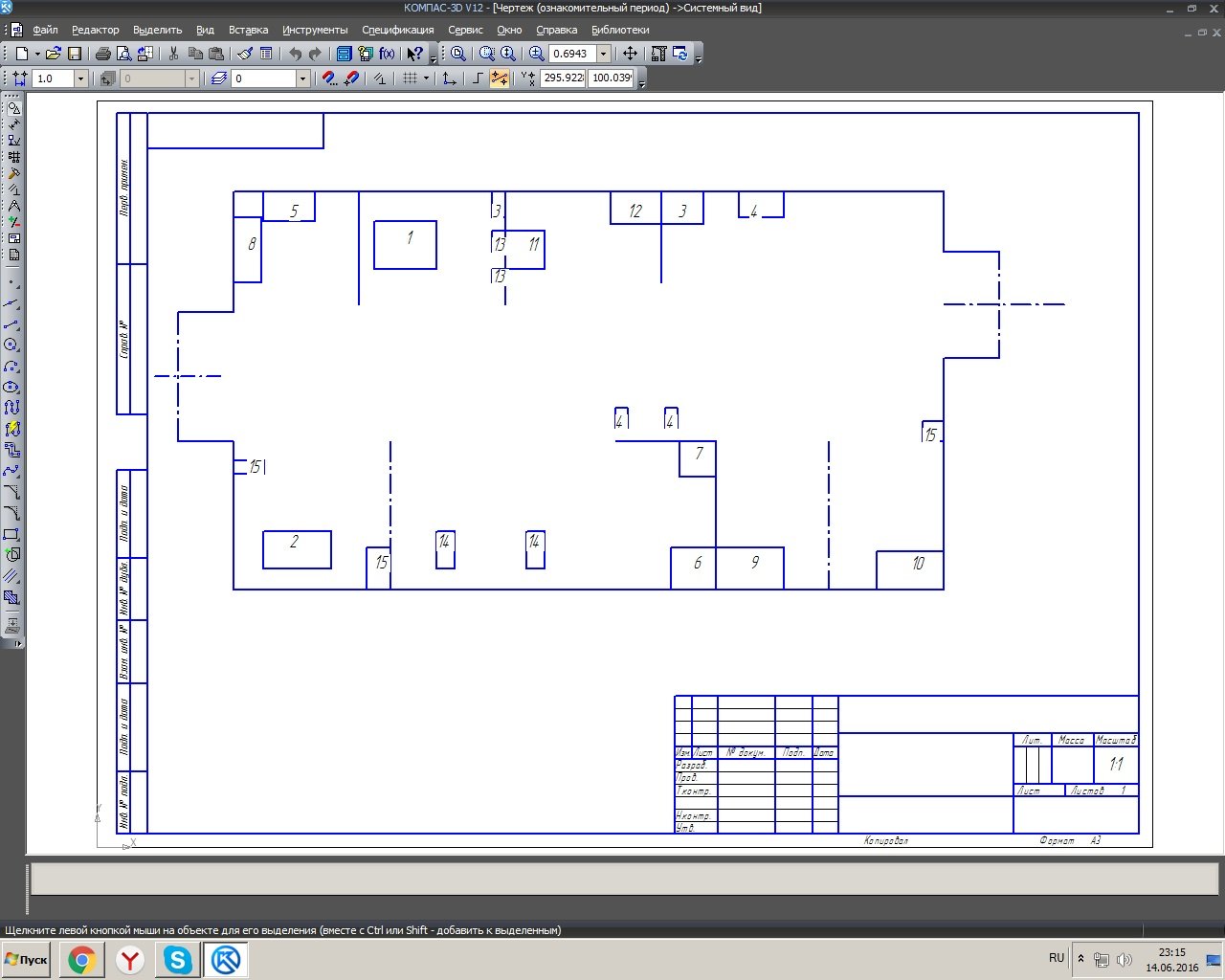The image size is (1225, 980).
Task: Click the Save document icon
Action: (x=75, y=54)
